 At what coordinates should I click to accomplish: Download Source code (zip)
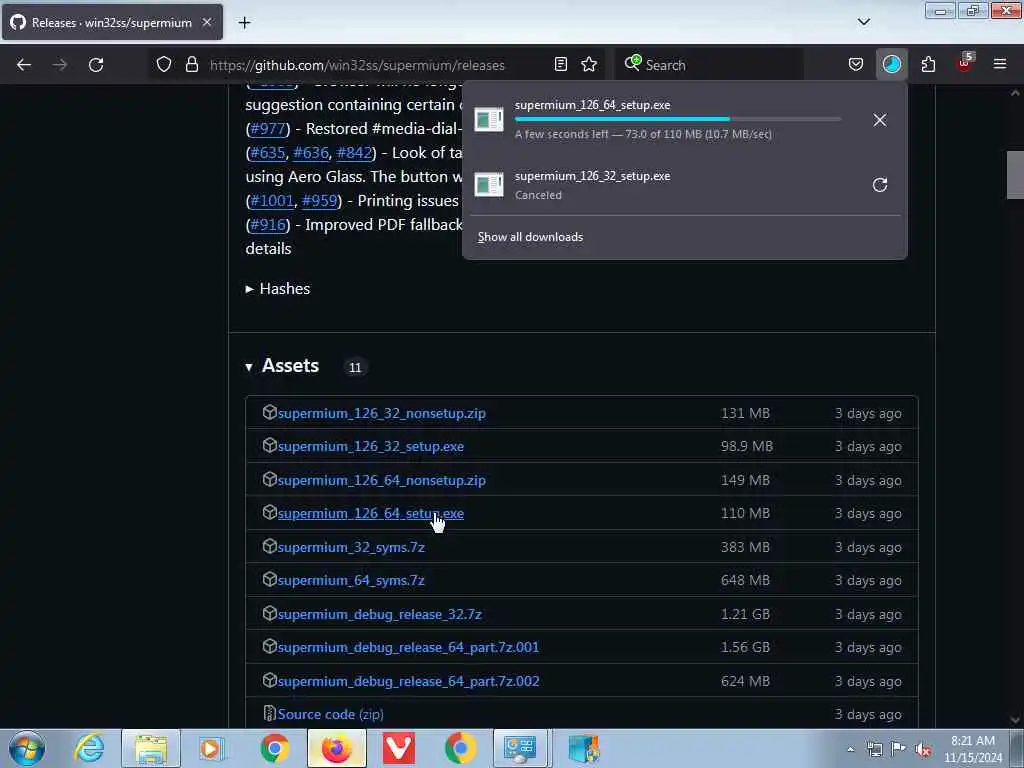pyautogui.click(x=330, y=714)
